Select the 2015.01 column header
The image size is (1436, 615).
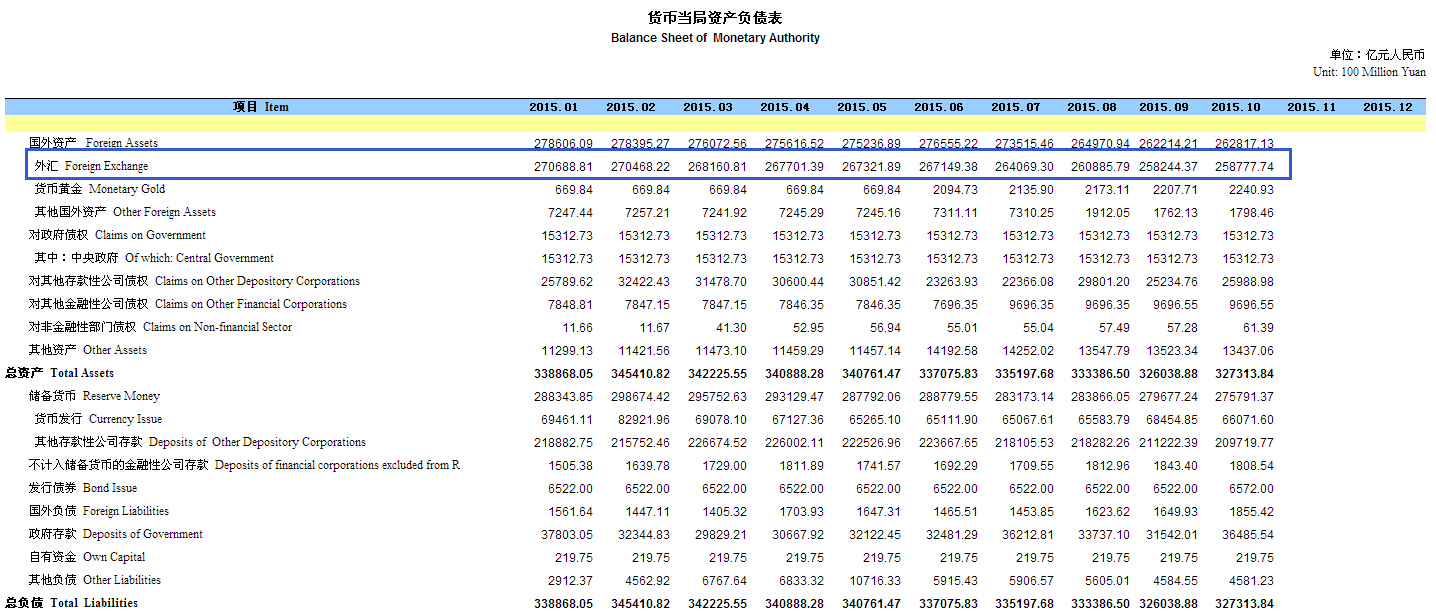click(x=554, y=107)
